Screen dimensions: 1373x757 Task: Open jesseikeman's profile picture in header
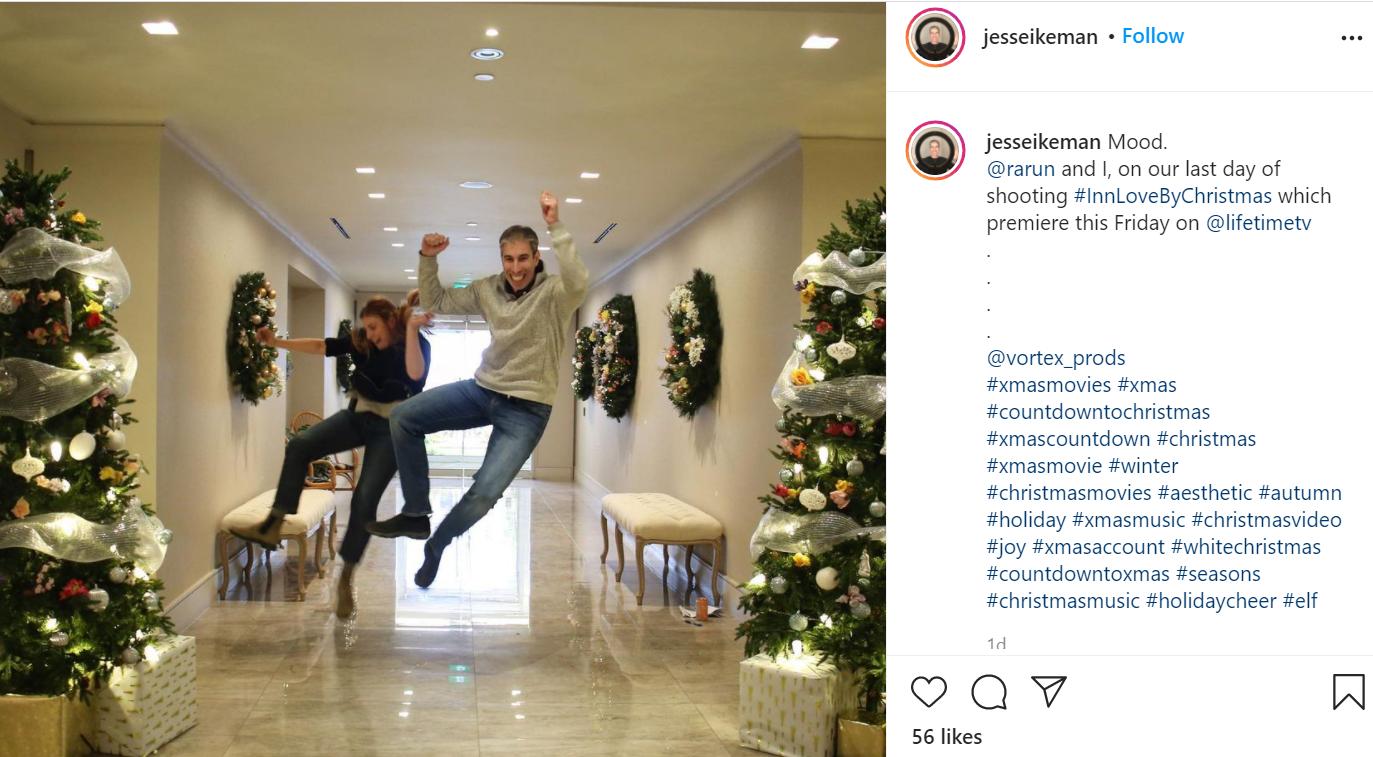[x=935, y=38]
